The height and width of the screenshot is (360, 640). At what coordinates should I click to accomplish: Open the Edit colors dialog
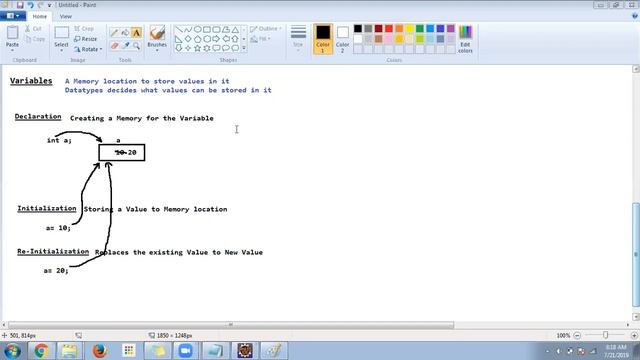(x=465, y=39)
